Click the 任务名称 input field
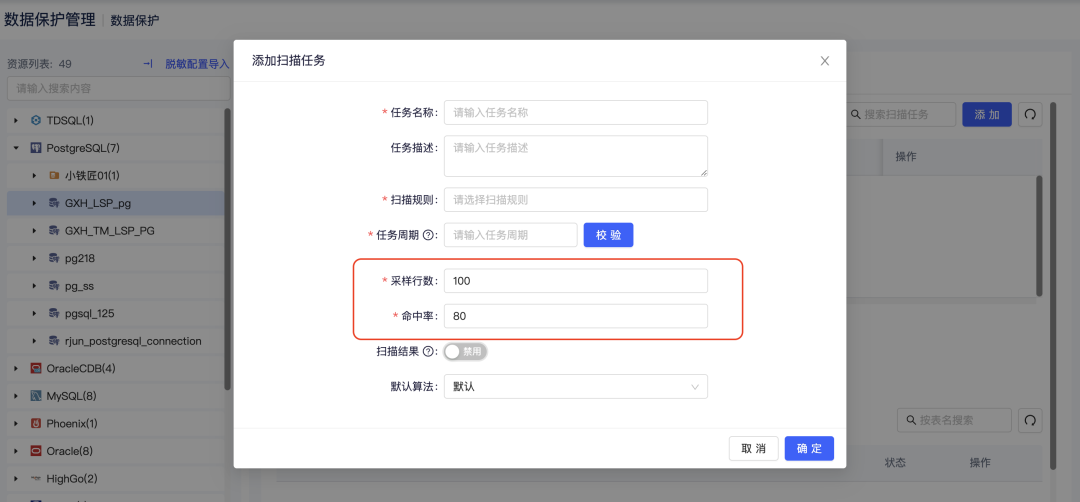The image size is (1080, 502). tap(576, 112)
